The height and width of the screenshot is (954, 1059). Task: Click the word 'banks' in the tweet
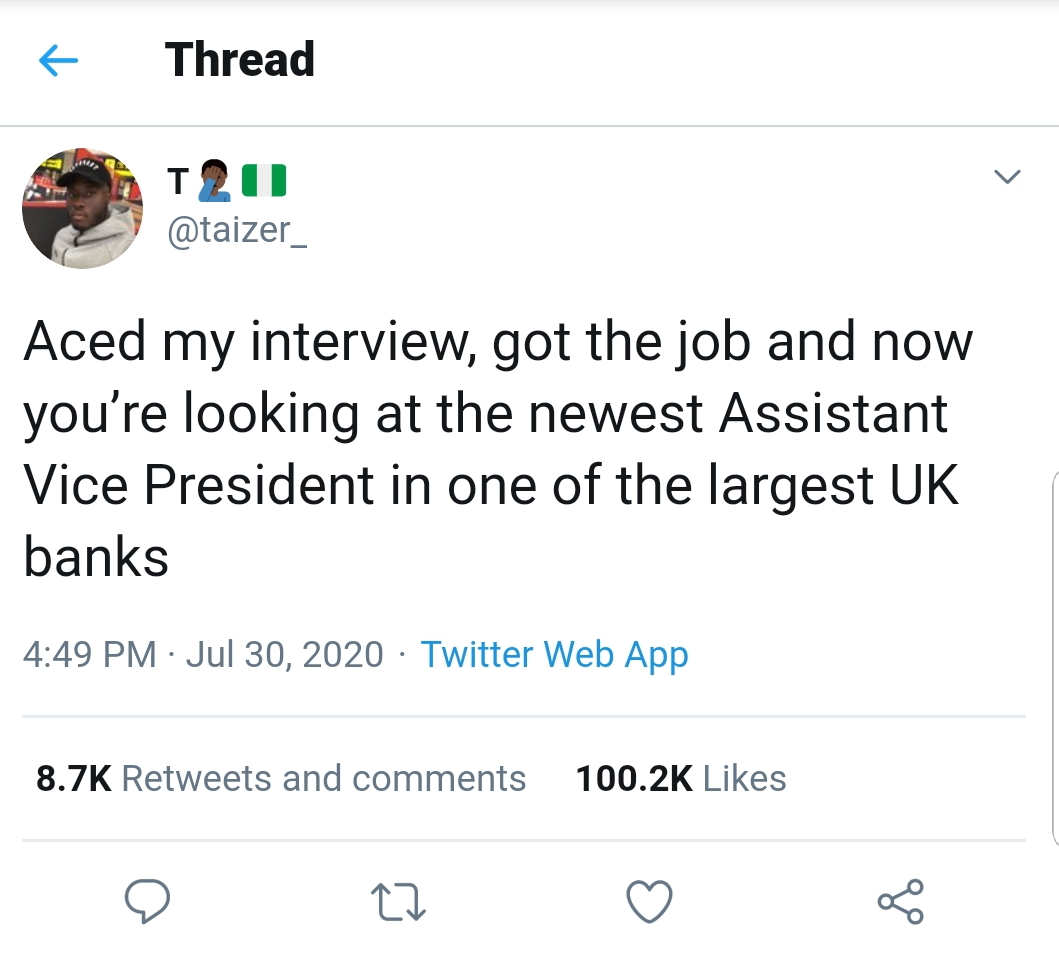coord(96,556)
